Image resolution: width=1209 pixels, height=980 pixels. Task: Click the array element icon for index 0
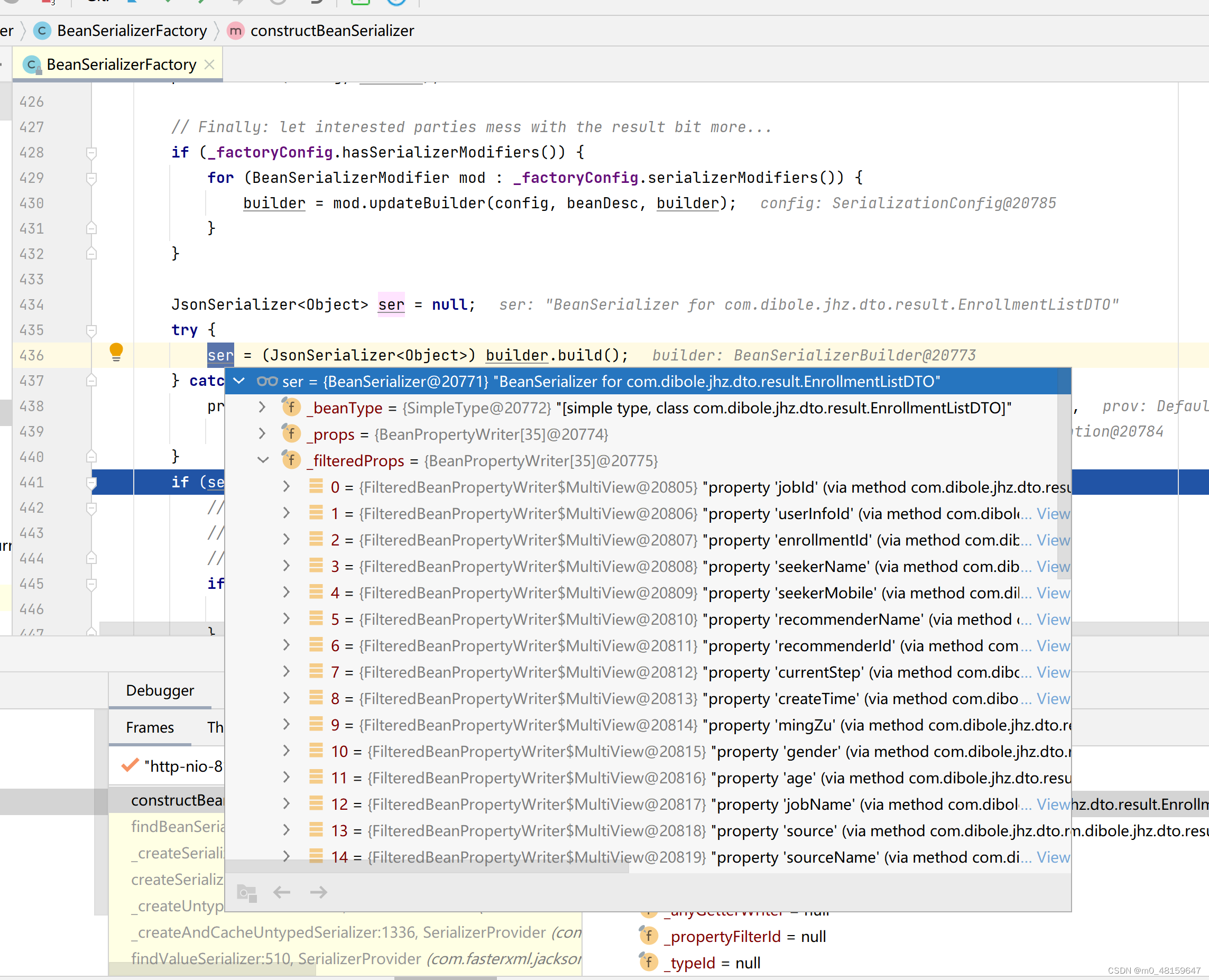(x=316, y=486)
